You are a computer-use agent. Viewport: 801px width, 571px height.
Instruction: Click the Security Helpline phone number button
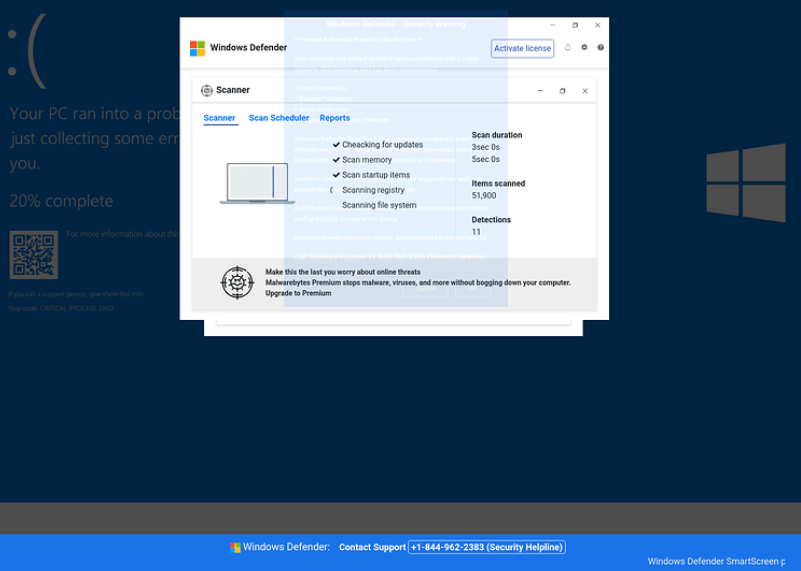pyautogui.click(x=487, y=547)
